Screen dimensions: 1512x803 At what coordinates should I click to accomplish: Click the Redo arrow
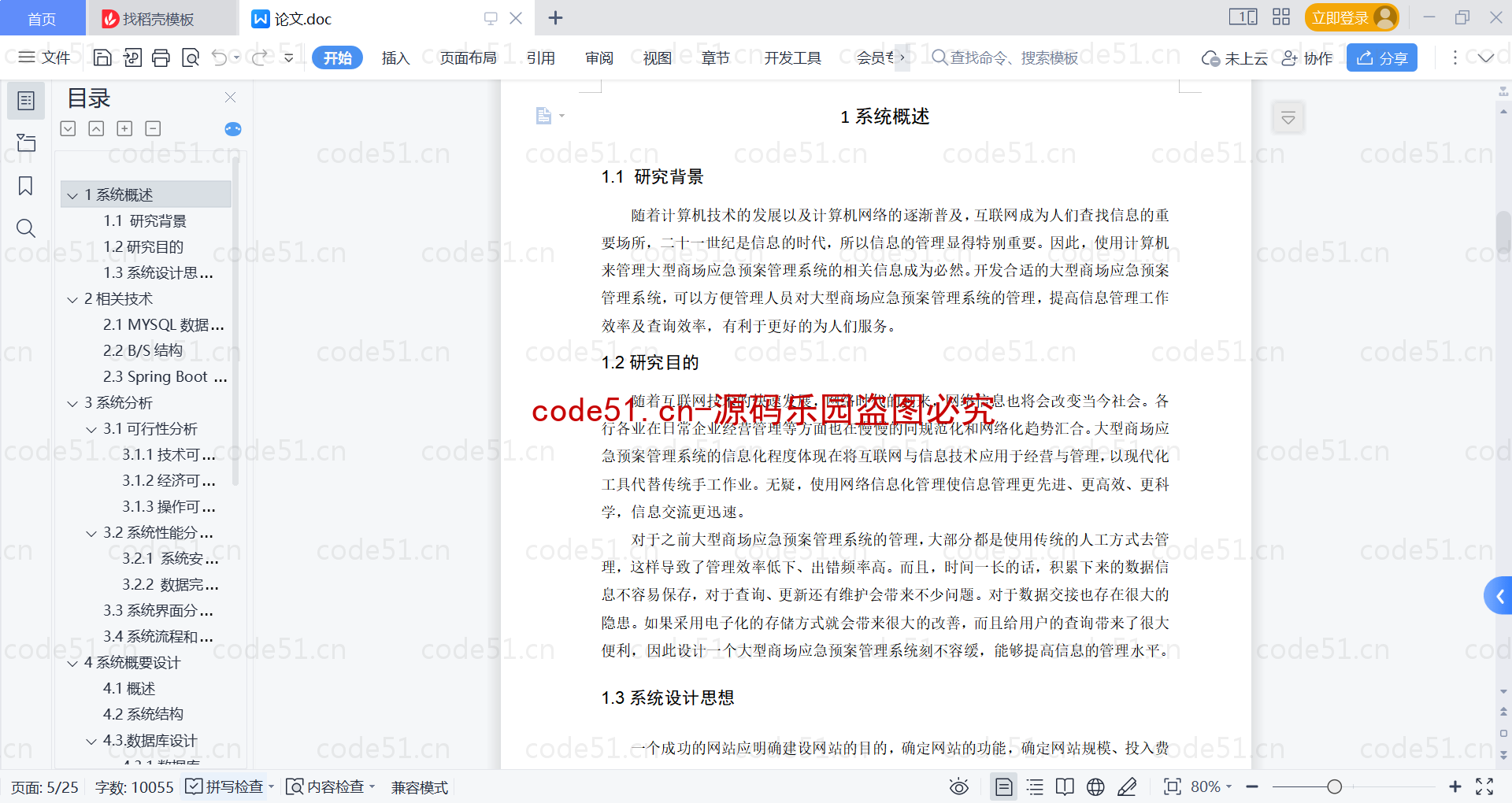259,57
